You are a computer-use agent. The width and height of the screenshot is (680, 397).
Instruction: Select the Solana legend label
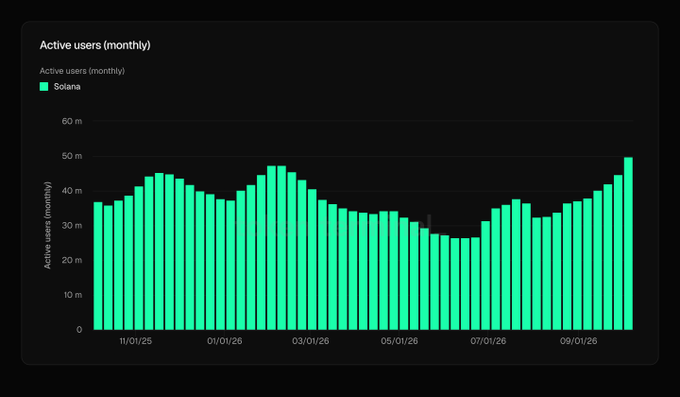click(67, 86)
